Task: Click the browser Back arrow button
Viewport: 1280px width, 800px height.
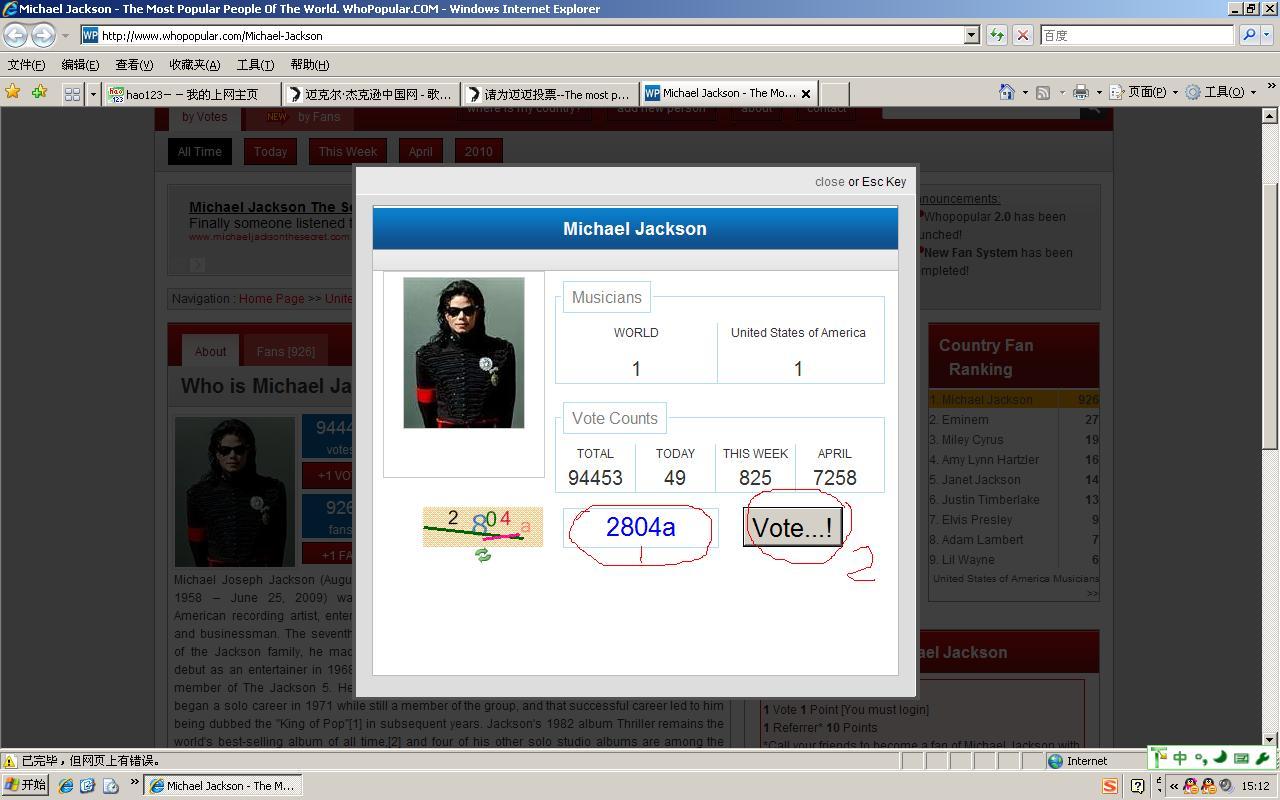Action: [15, 35]
